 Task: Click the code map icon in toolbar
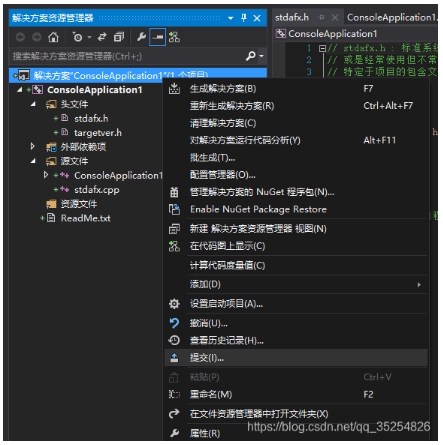coord(174,37)
